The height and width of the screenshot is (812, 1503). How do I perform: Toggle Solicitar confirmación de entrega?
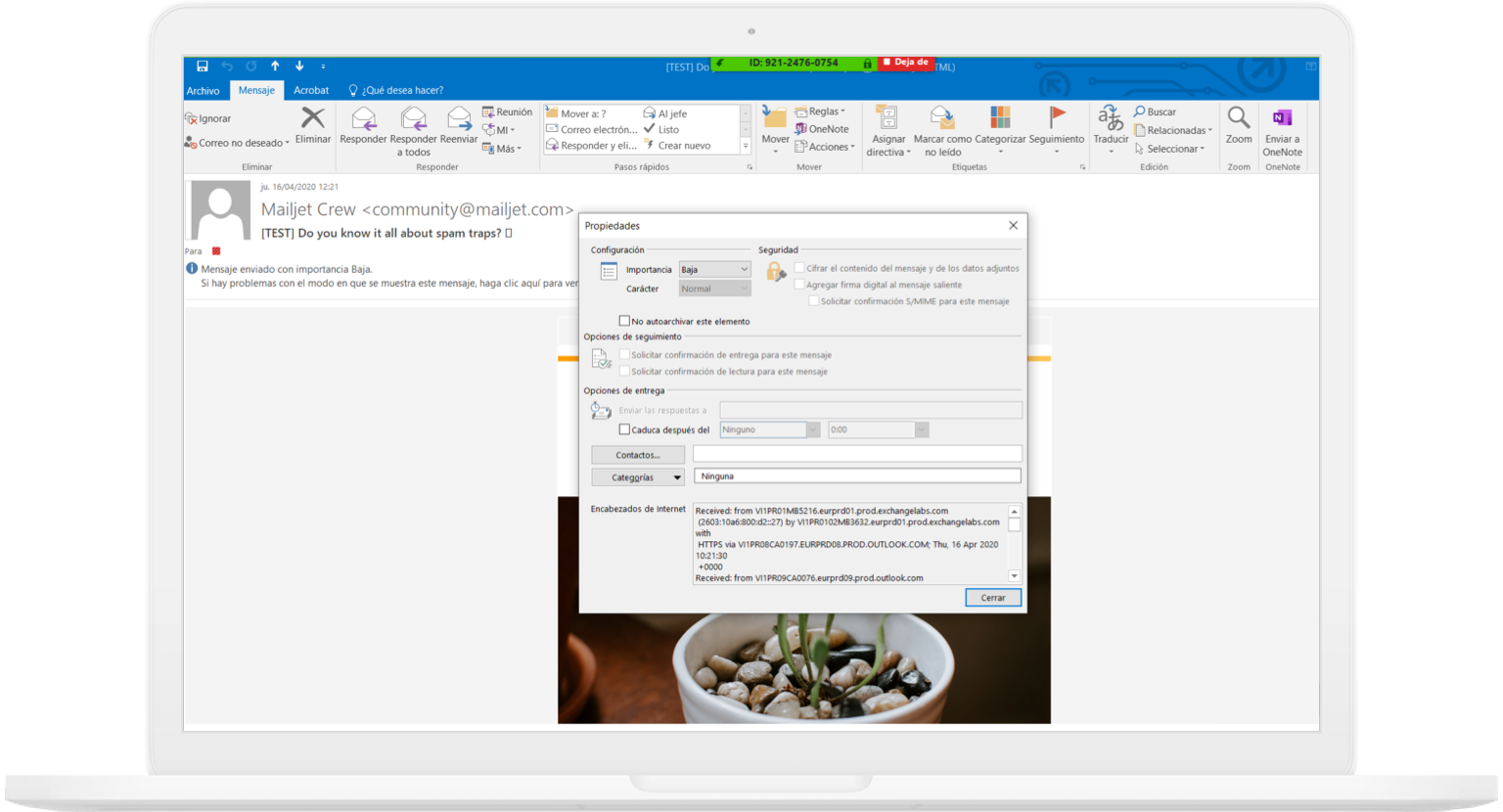[624, 354]
